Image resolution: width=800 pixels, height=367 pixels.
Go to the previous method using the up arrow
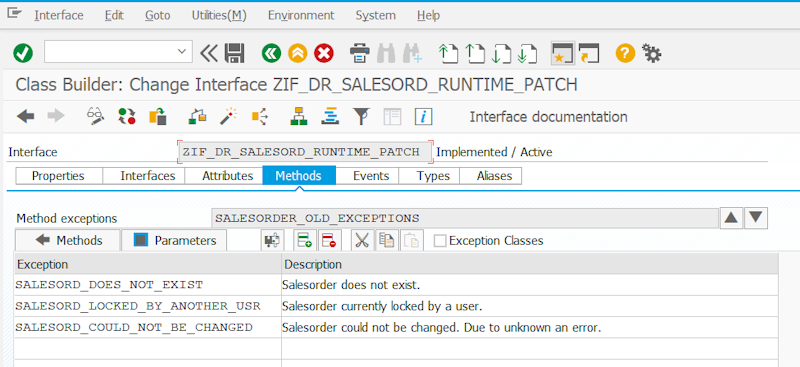[731, 218]
